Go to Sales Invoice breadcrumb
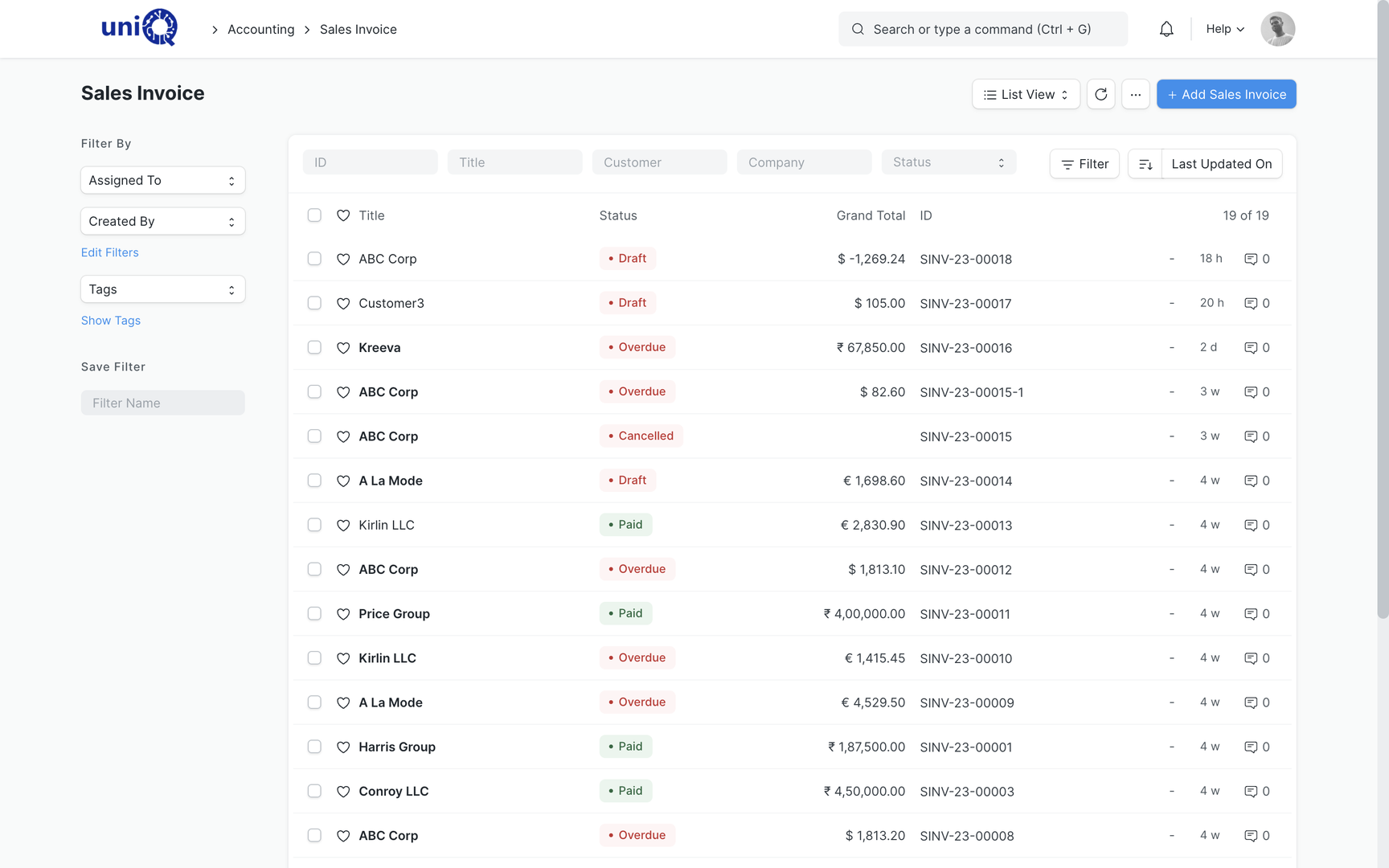The image size is (1389, 868). [x=359, y=29]
